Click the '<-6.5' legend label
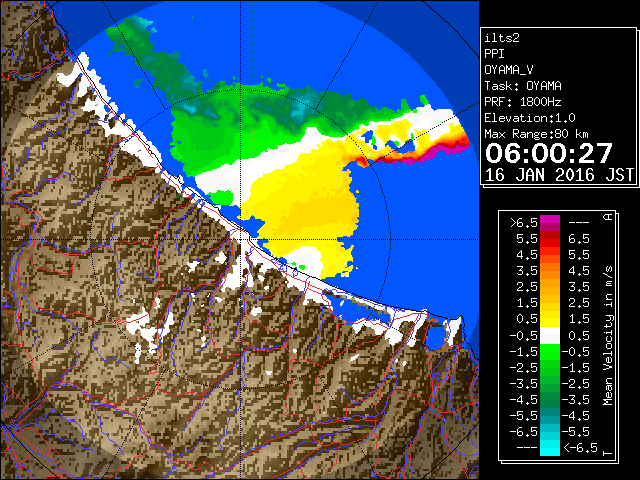This screenshot has width=640, height=480. click(x=580, y=448)
